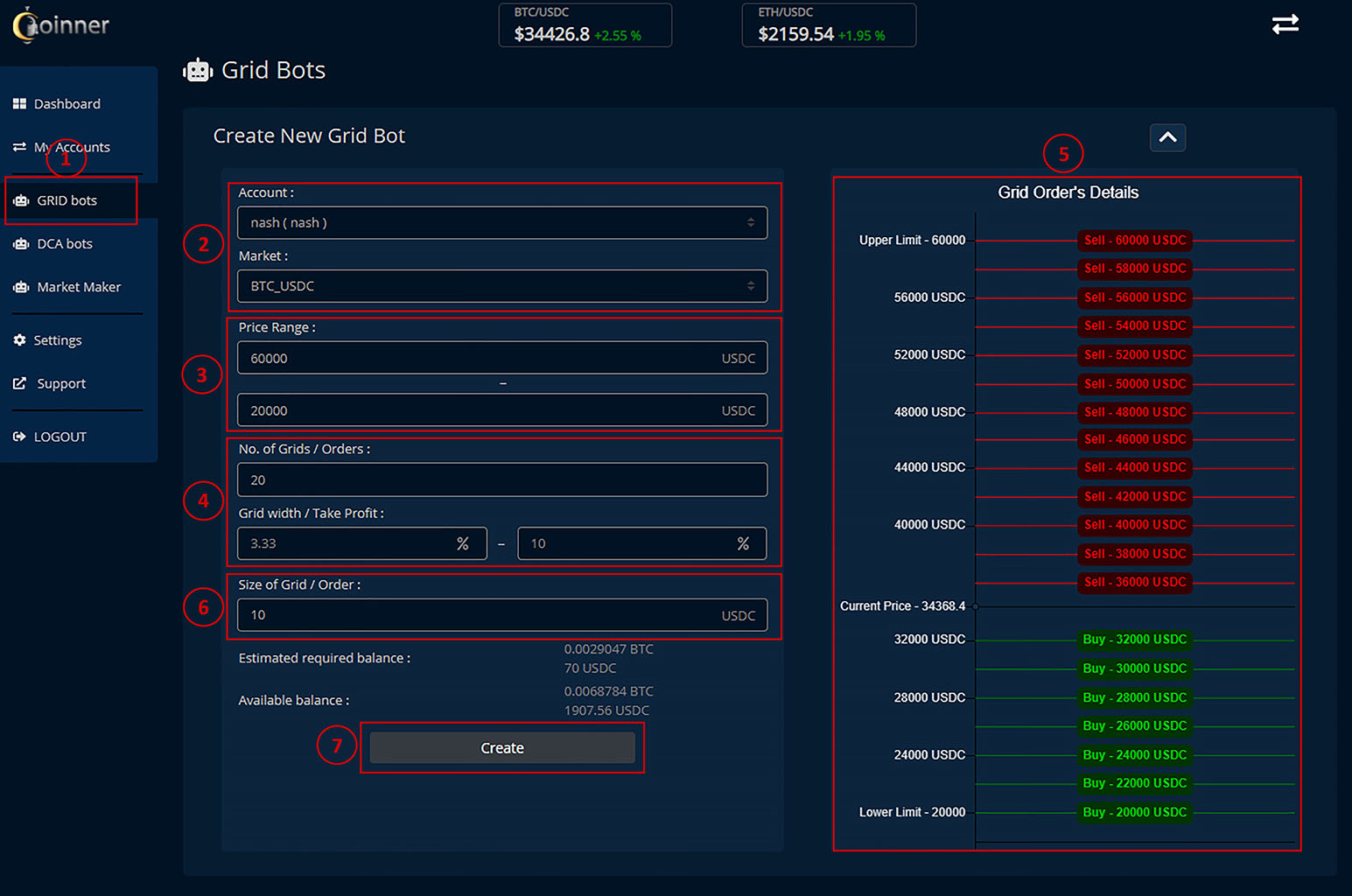Click the Settings gear icon
The height and width of the screenshot is (896, 1352).
coord(19,340)
